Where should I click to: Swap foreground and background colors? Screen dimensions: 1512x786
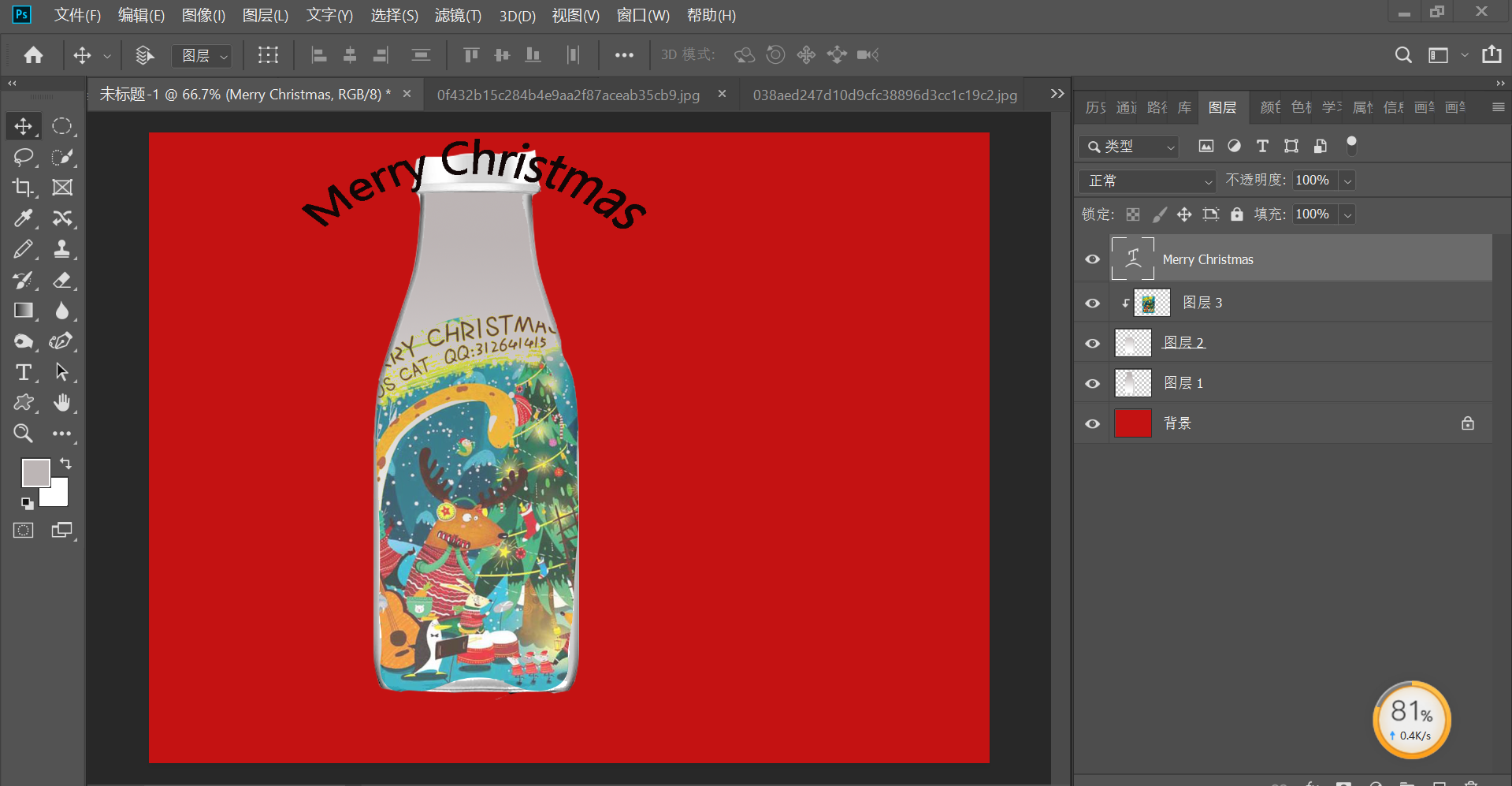(65, 464)
